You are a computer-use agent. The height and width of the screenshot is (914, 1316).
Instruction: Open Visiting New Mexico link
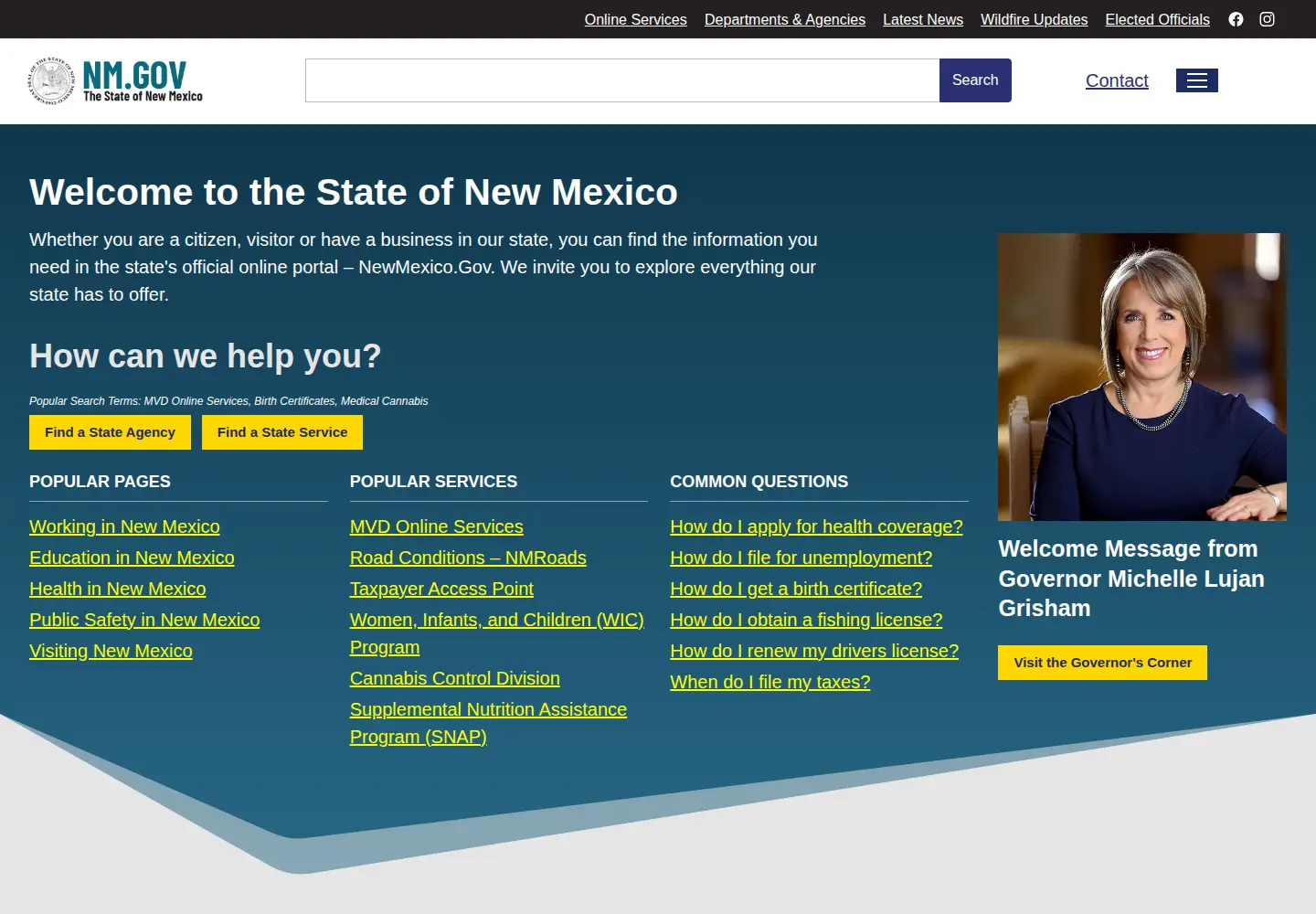pos(111,651)
